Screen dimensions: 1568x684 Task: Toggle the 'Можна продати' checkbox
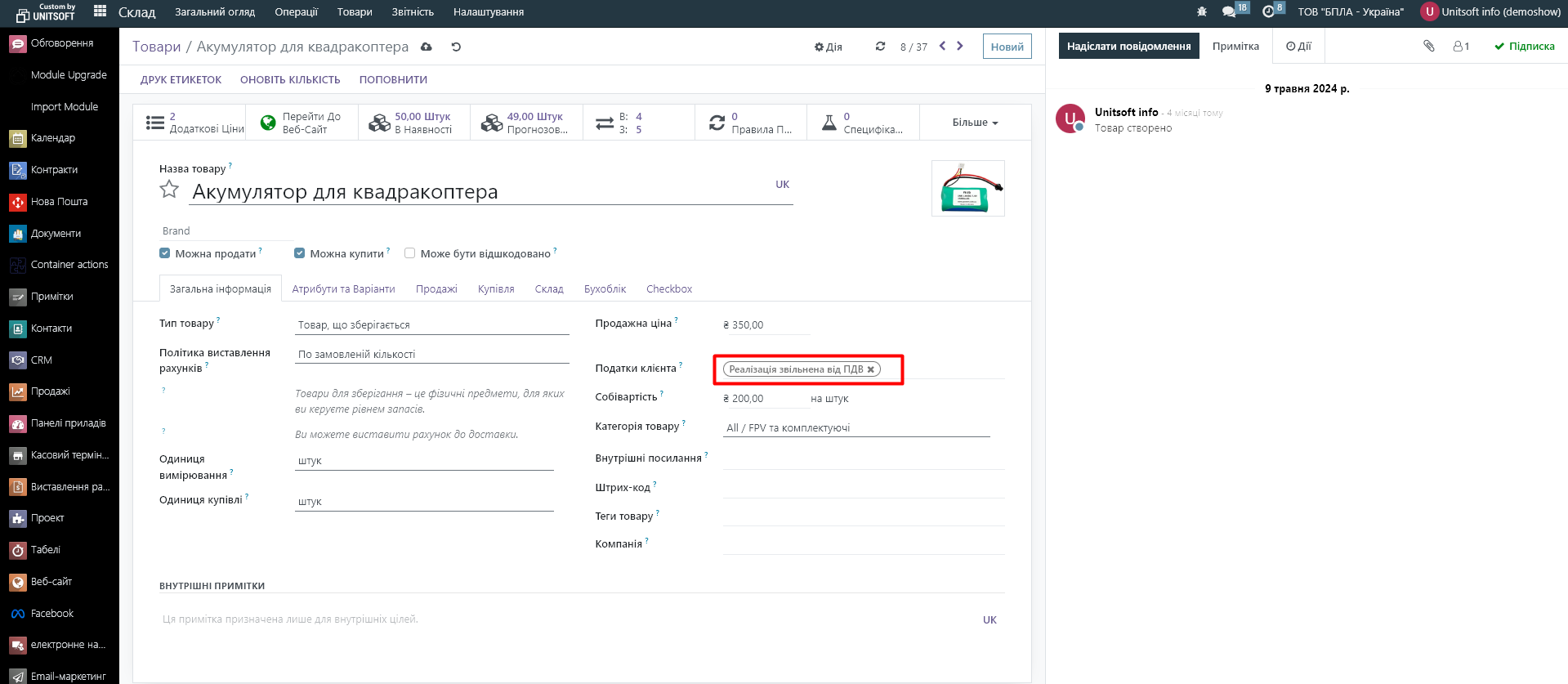coord(165,253)
